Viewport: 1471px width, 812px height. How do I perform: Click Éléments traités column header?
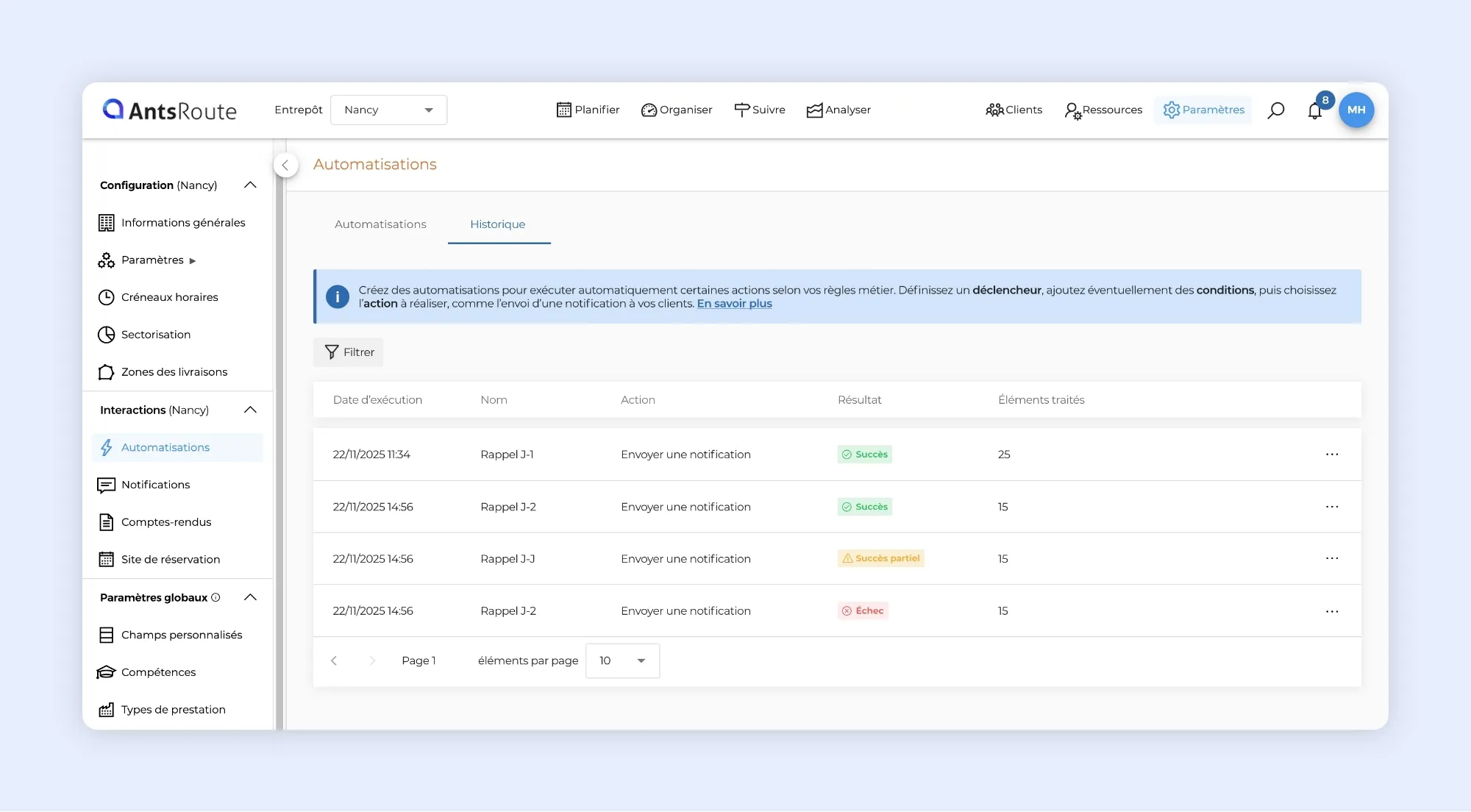click(1041, 400)
